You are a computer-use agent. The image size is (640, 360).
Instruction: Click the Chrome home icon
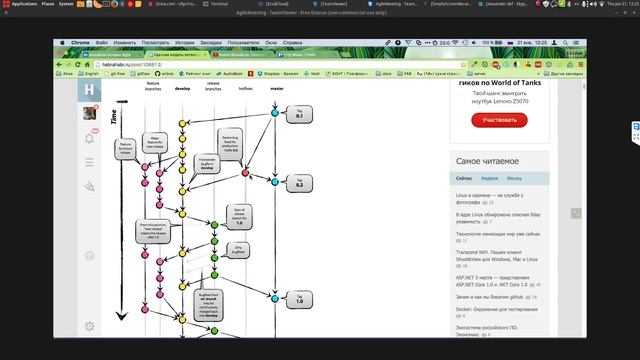point(87,64)
